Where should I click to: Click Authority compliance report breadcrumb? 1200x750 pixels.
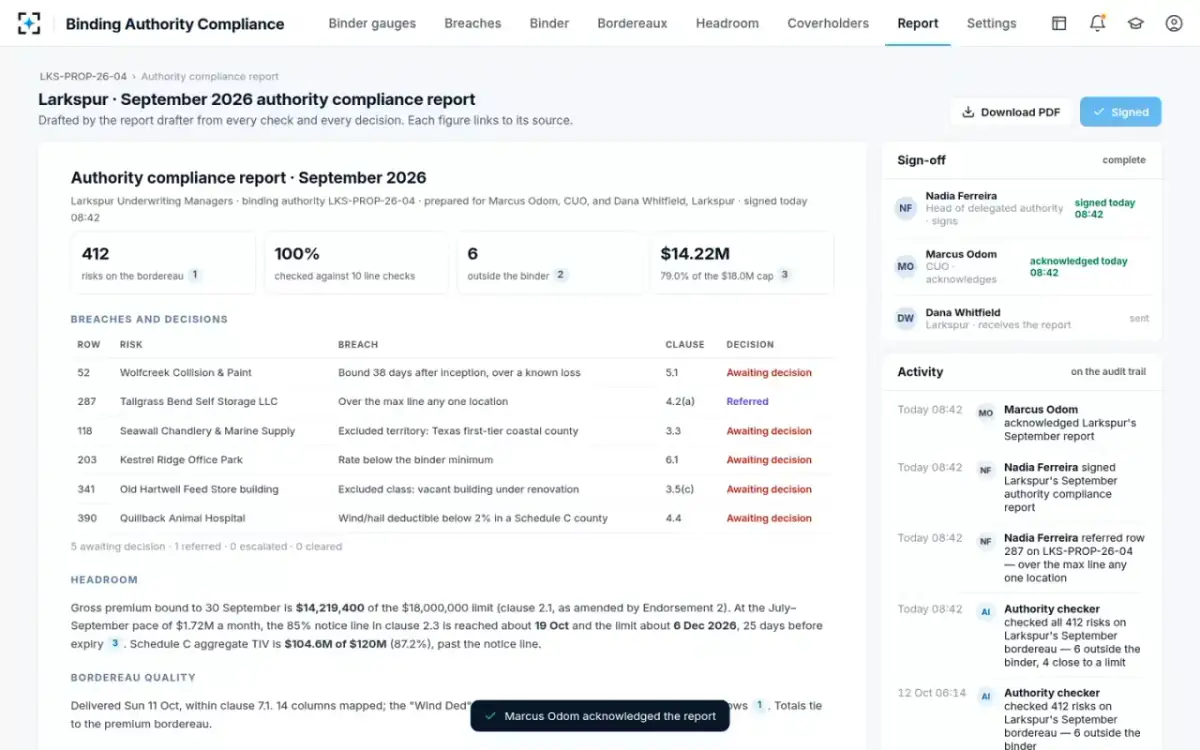210,77
